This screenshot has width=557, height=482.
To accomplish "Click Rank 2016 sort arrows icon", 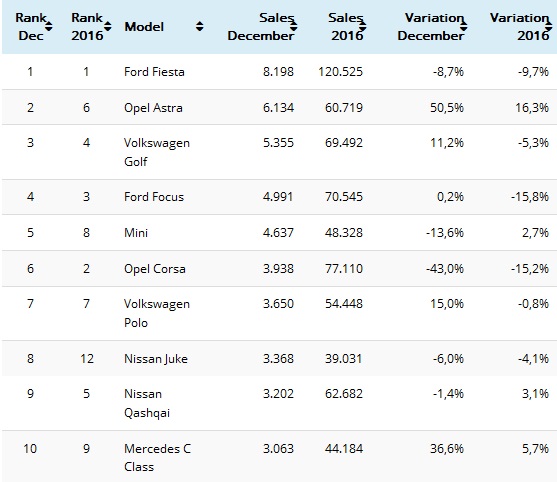I will 108,26.
